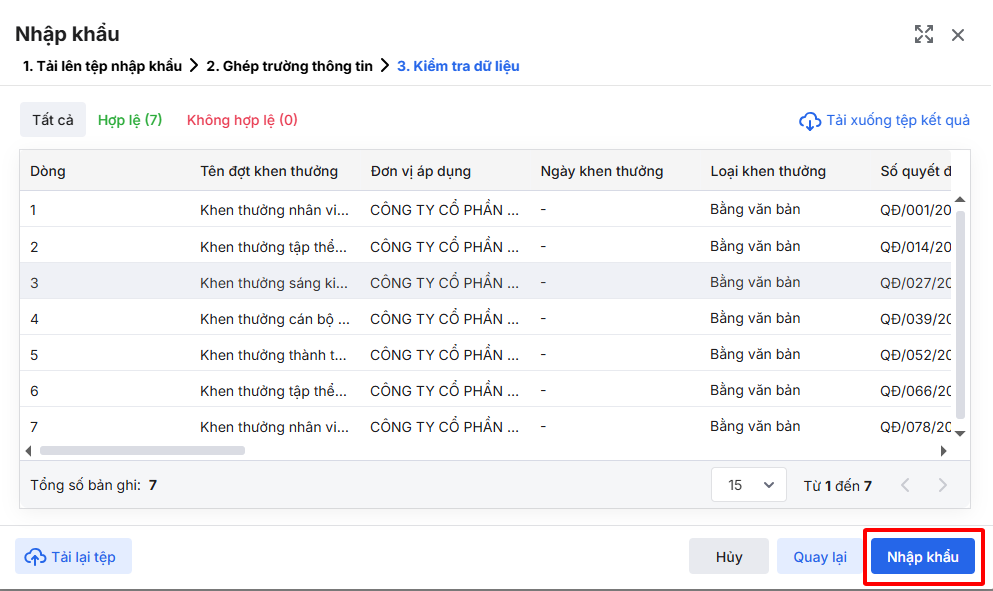Open the Không hợp lệ (0) tab
The image size is (993, 591).
pos(242,120)
